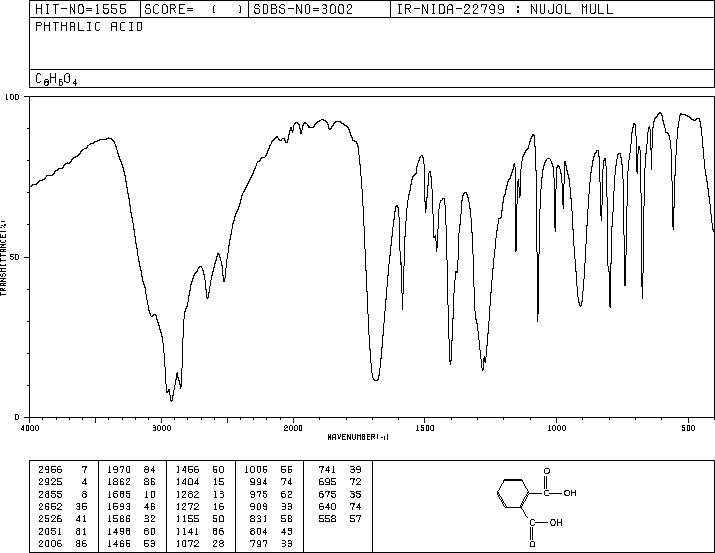The height and width of the screenshot is (553, 715).
Task: Click the 1000 tick label on the wavenumber axis
Action: [x=556, y=428]
